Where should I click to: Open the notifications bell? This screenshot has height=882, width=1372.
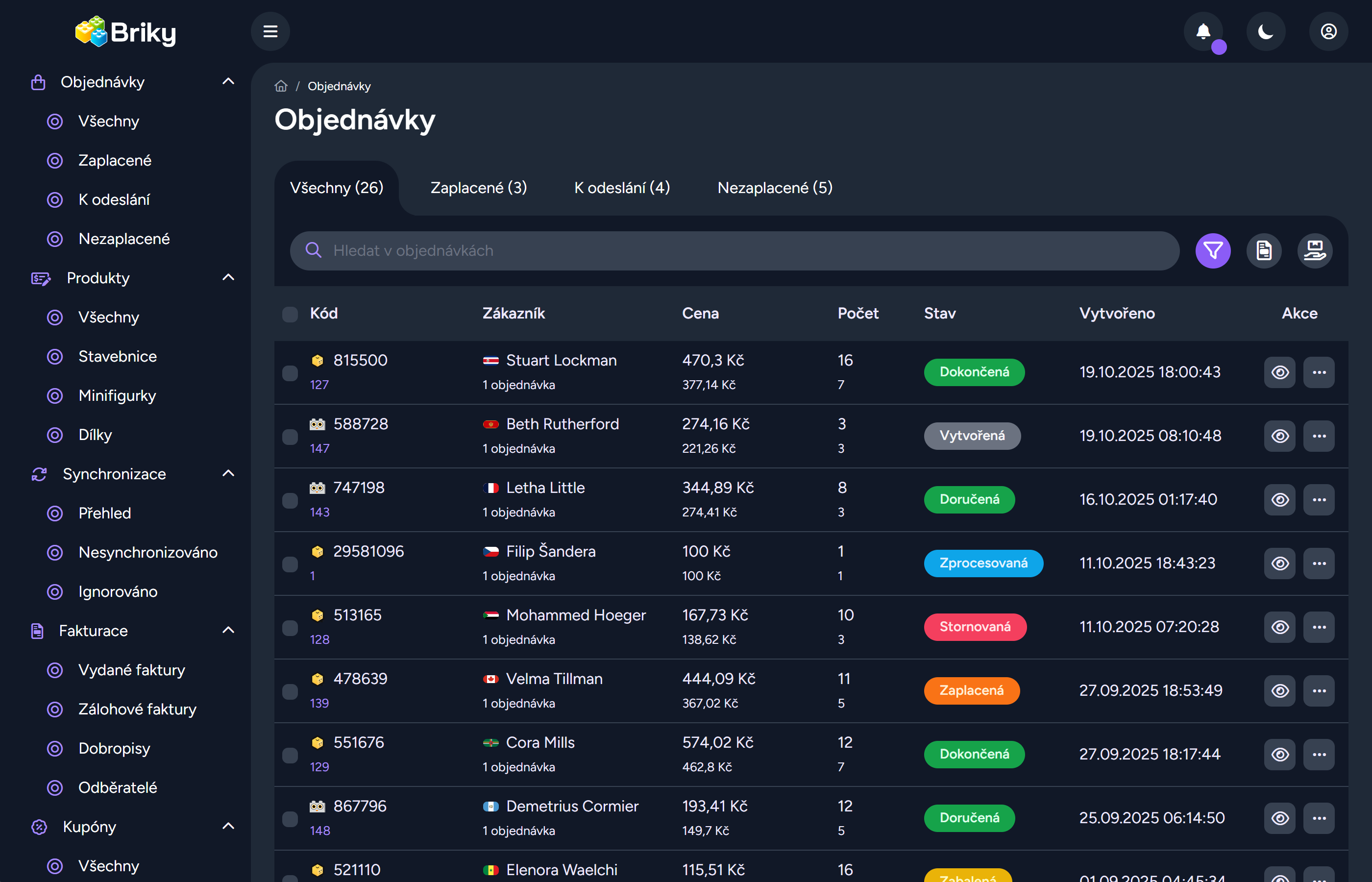(x=1203, y=31)
